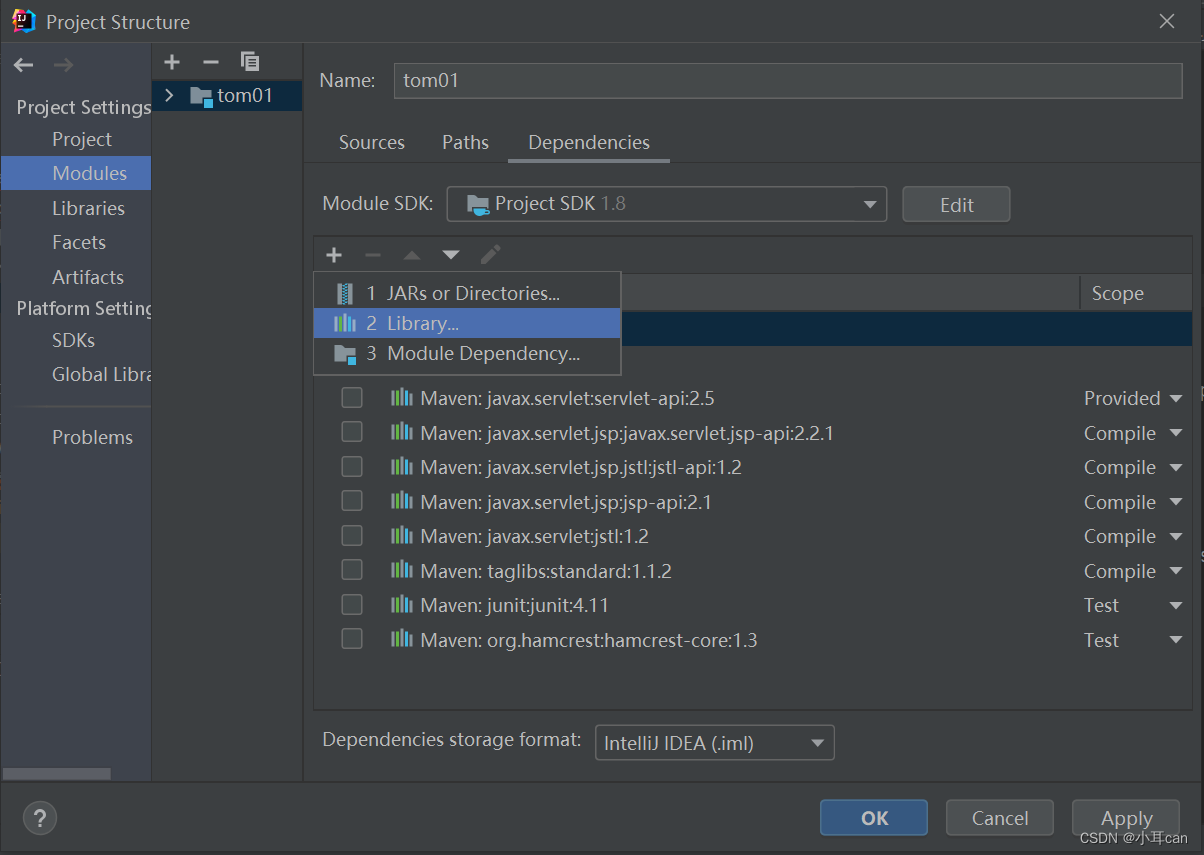Image resolution: width=1204 pixels, height=855 pixels.
Task: Remove selected module with minus icon
Action: [210, 62]
